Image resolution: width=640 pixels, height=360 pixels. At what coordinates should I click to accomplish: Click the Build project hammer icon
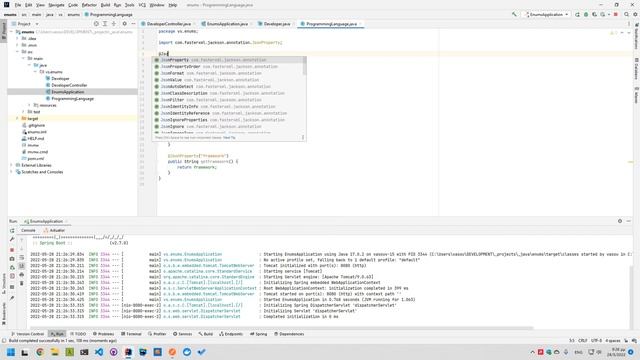[x=514, y=14]
